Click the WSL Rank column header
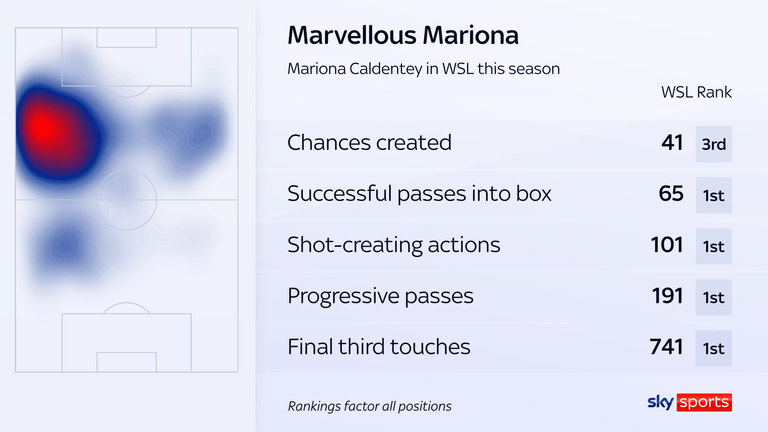 696,92
